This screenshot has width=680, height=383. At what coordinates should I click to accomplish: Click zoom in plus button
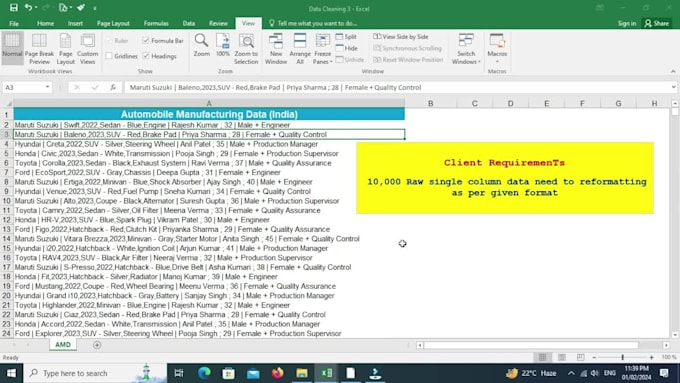click(651, 357)
